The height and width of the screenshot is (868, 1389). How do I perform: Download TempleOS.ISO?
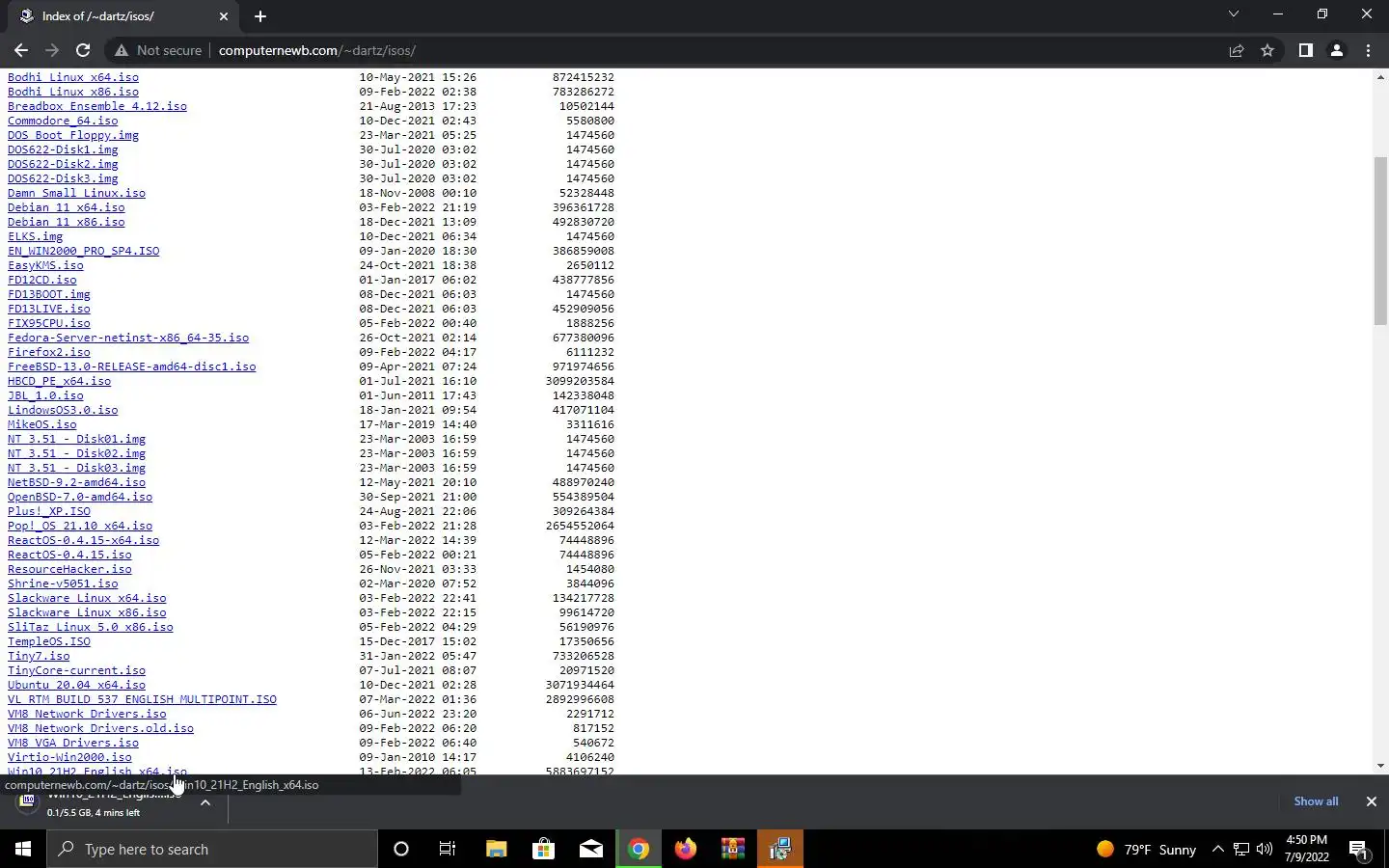pos(49,641)
